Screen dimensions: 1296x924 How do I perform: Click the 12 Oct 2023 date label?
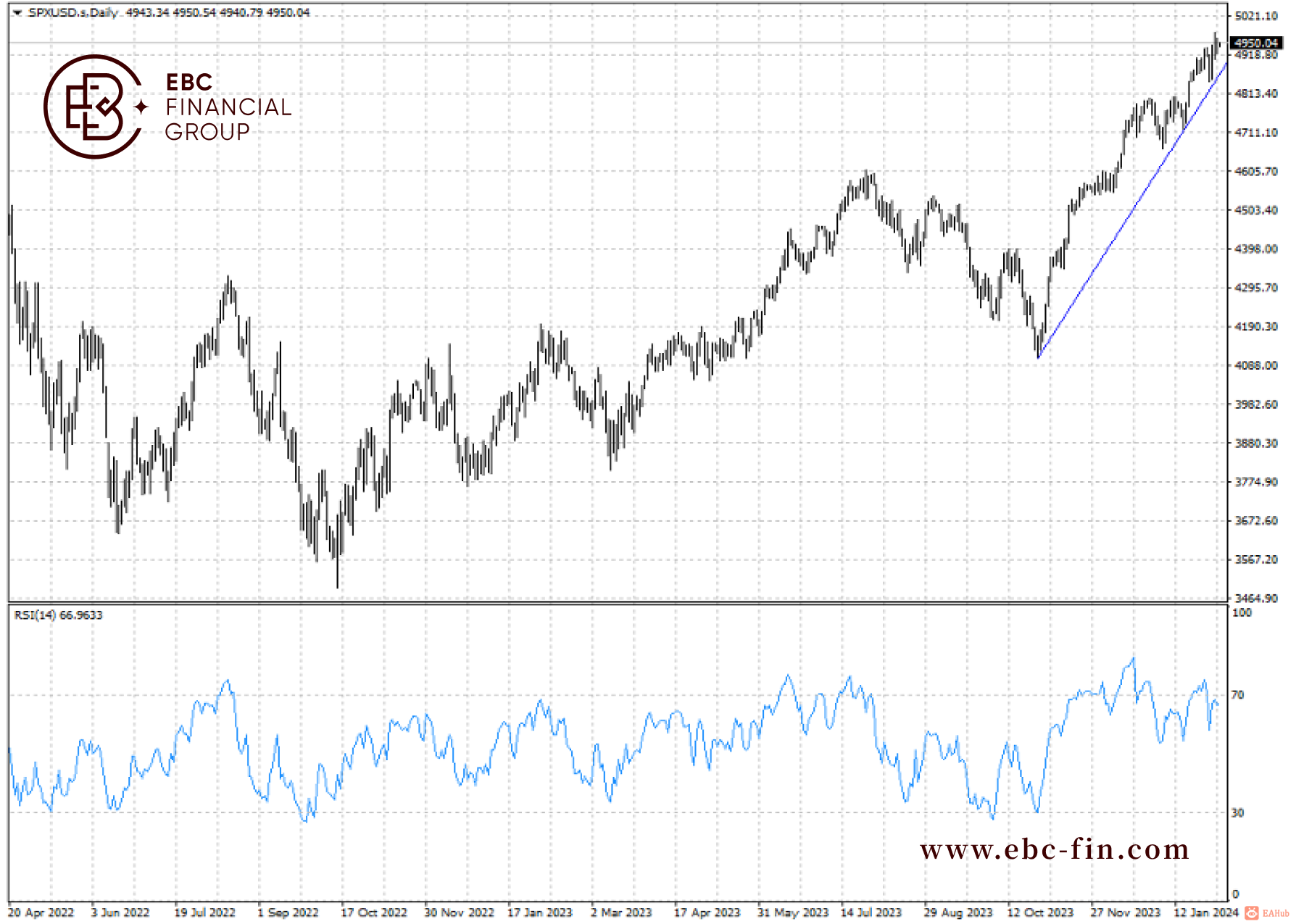(x=1039, y=912)
